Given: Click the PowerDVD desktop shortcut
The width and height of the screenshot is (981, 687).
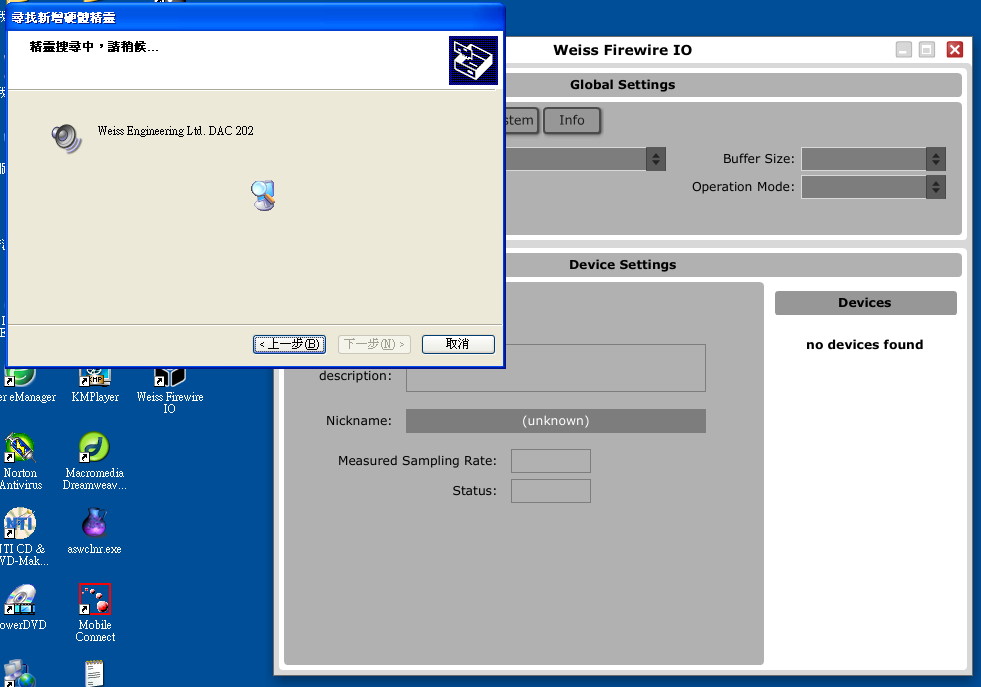Looking at the screenshot, I should tap(22, 607).
